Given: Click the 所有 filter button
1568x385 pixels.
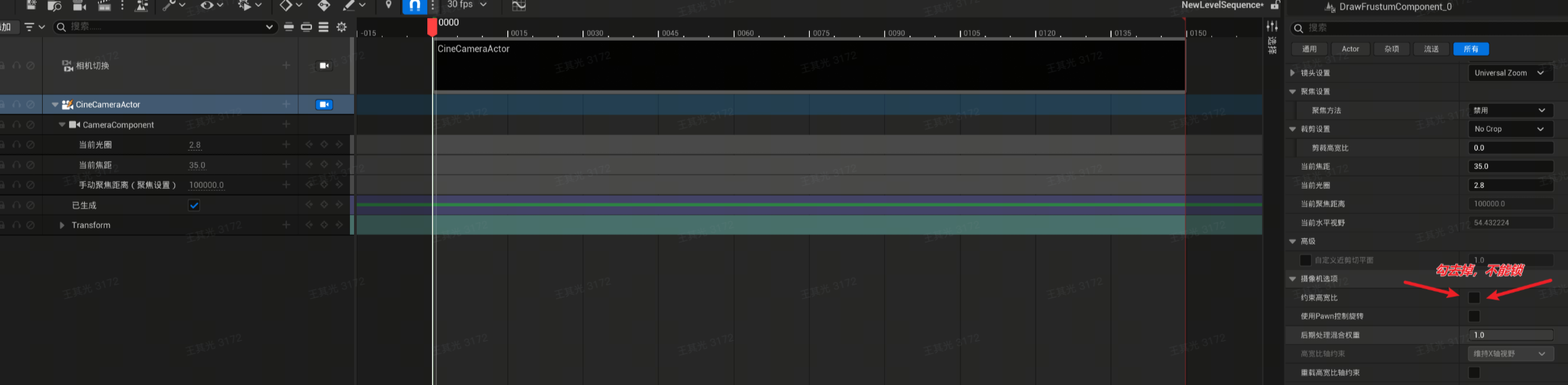Looking at the screenshot, I should click(x=1470, y=49).
